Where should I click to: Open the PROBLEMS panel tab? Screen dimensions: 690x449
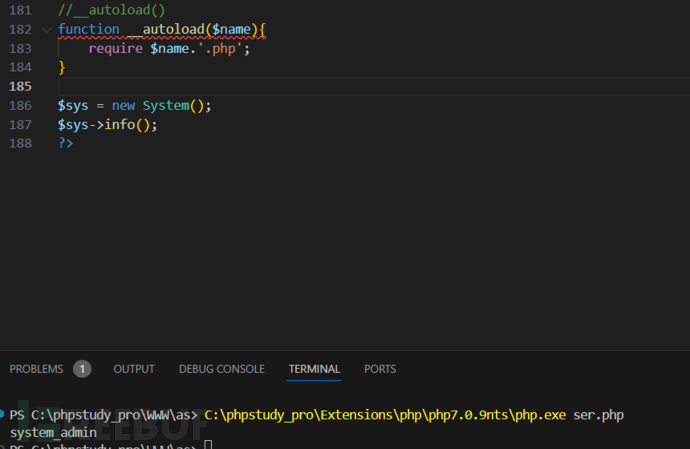(36, 369)
